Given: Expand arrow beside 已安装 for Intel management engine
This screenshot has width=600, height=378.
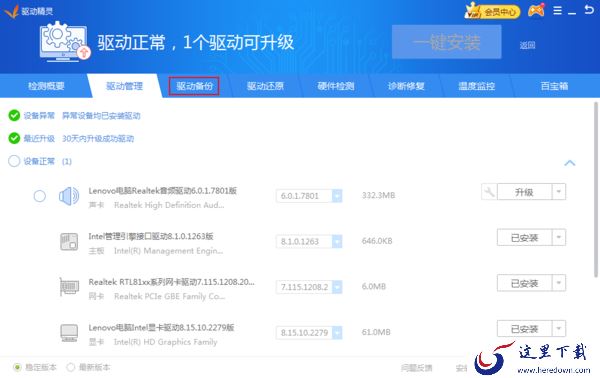Looking at the screenshot, I should (x=559, y=237).
